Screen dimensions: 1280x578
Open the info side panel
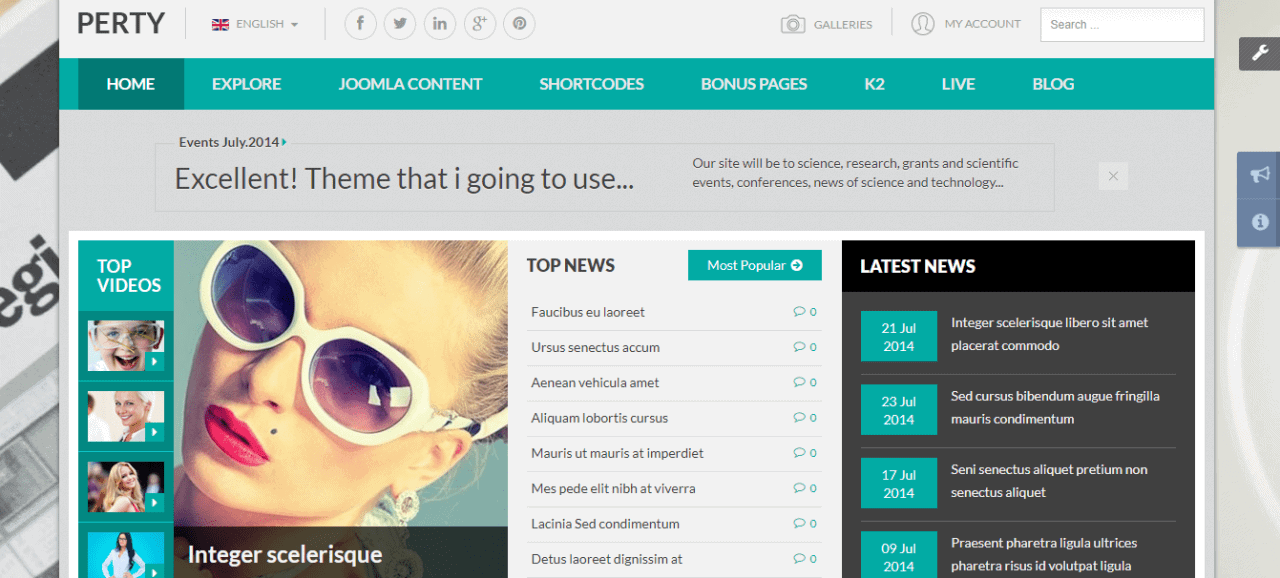(1260, 222)
